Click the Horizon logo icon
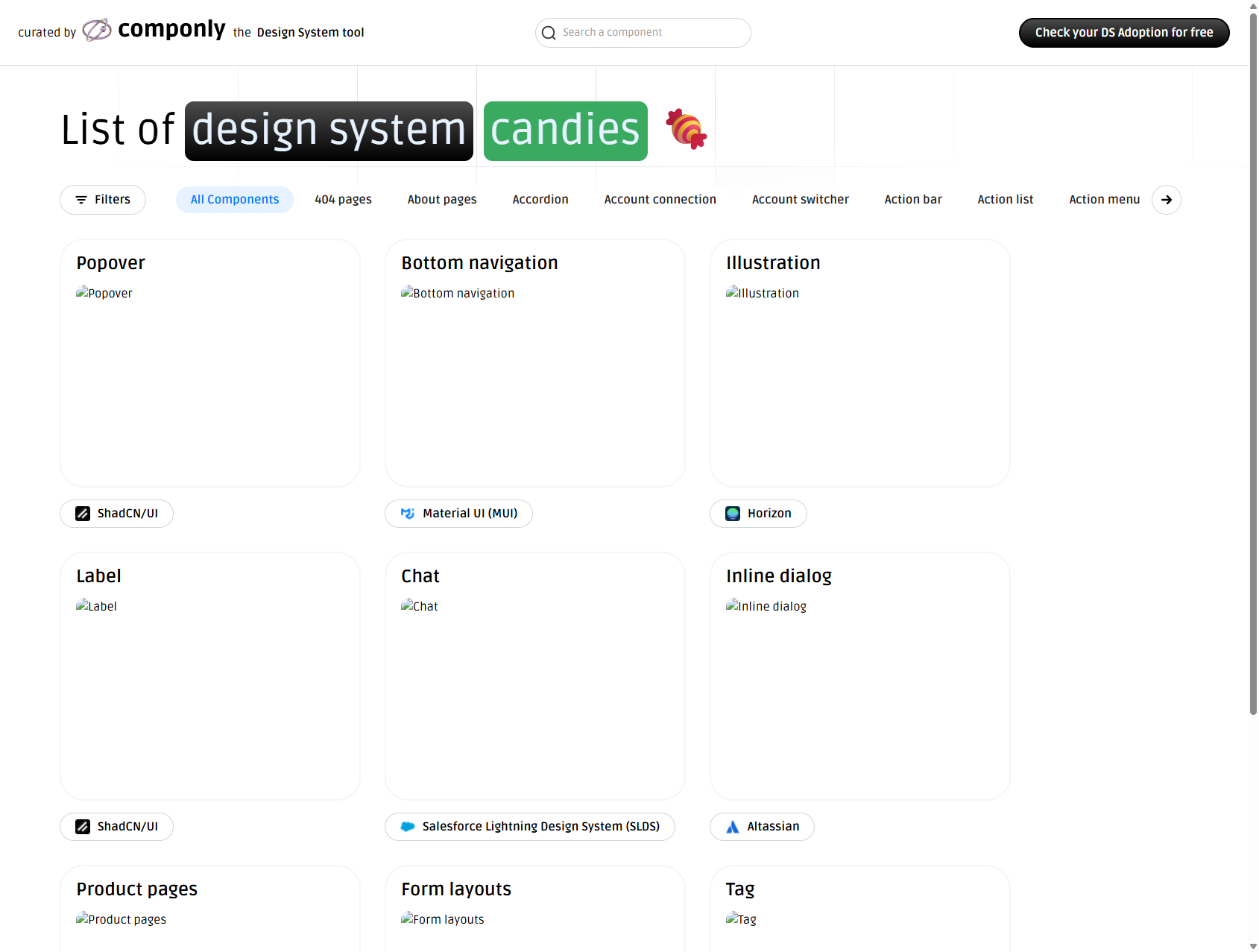The image size is (1259, 952). coord(733,514)
